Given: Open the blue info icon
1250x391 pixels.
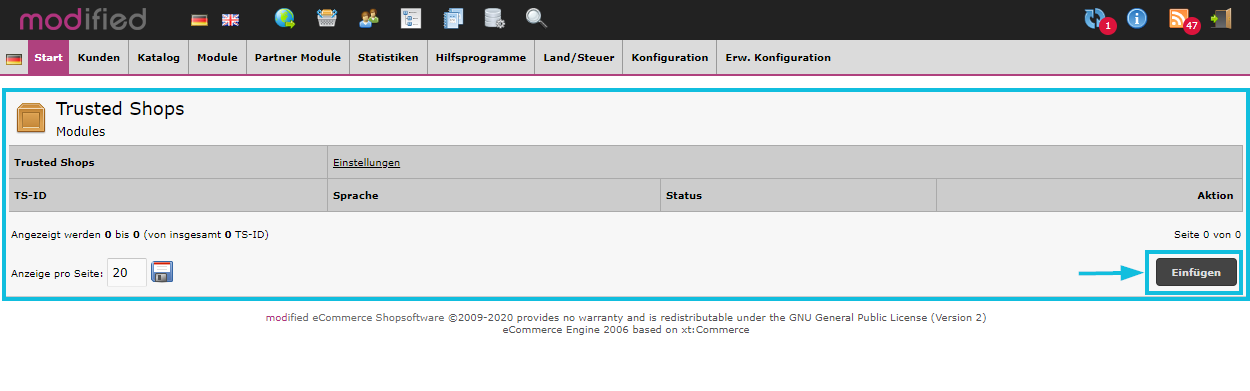Looking at the screenshot, I should (1137, 18).
